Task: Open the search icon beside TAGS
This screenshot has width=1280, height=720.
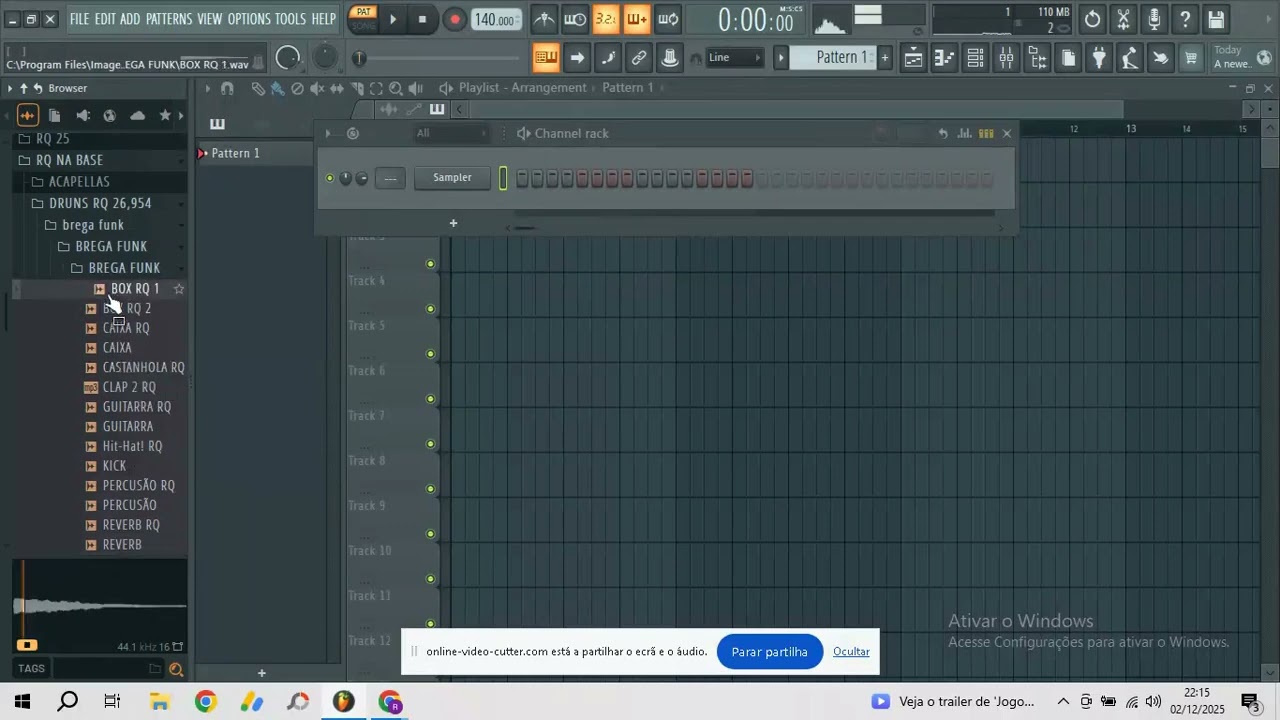Action: (x=176, y=669)
